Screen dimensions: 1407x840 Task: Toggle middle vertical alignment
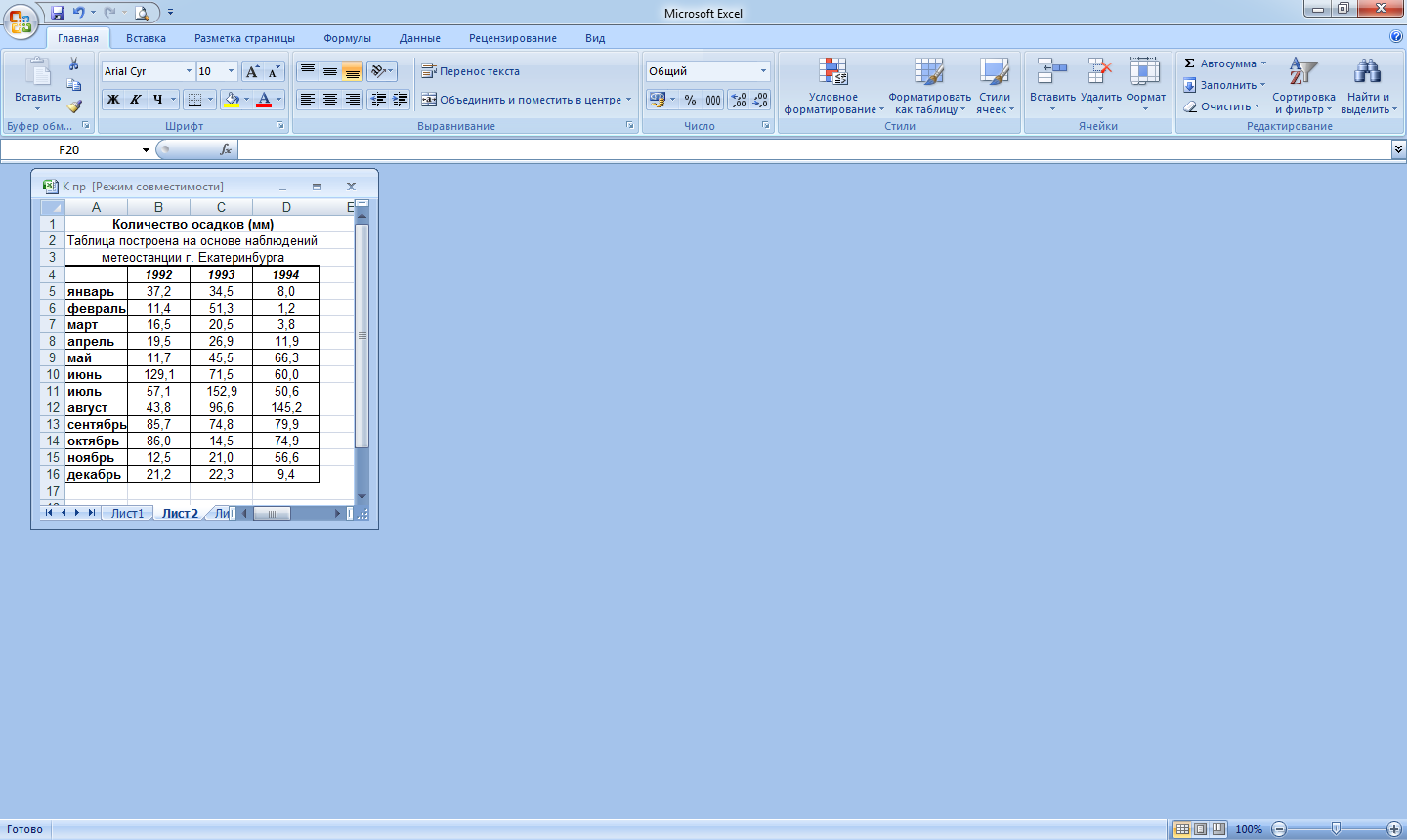coord(330,71)
